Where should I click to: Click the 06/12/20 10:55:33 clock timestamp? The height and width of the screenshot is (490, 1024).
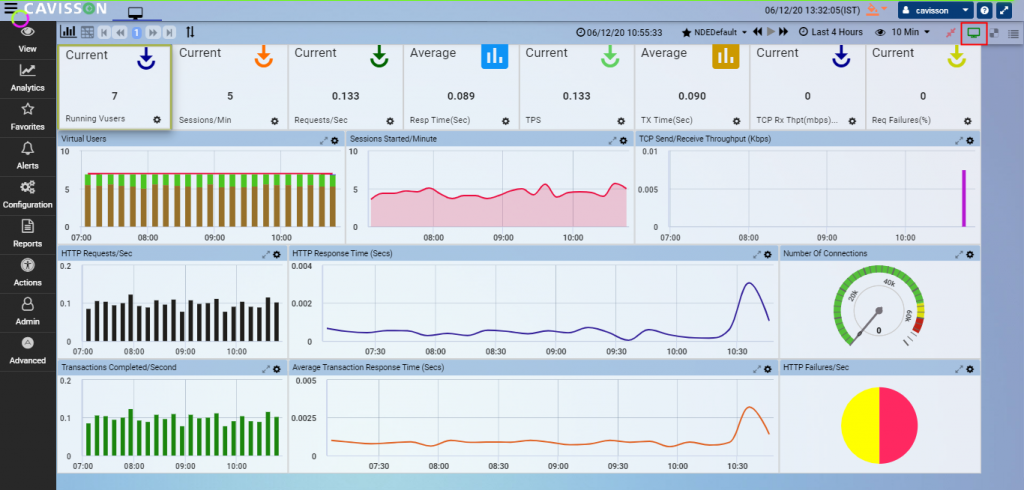620,32
